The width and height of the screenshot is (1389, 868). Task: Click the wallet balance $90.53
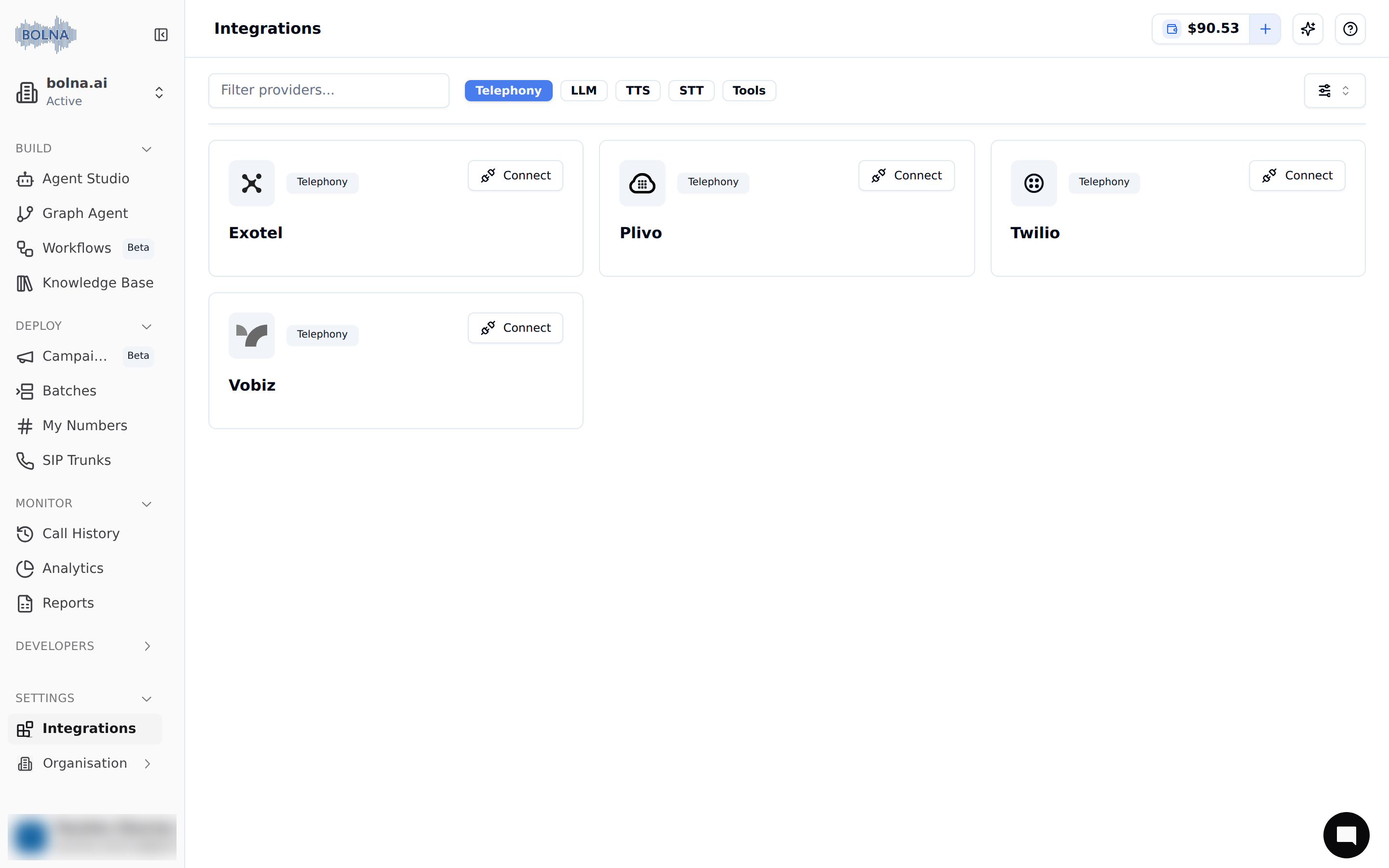[1201, 29]
